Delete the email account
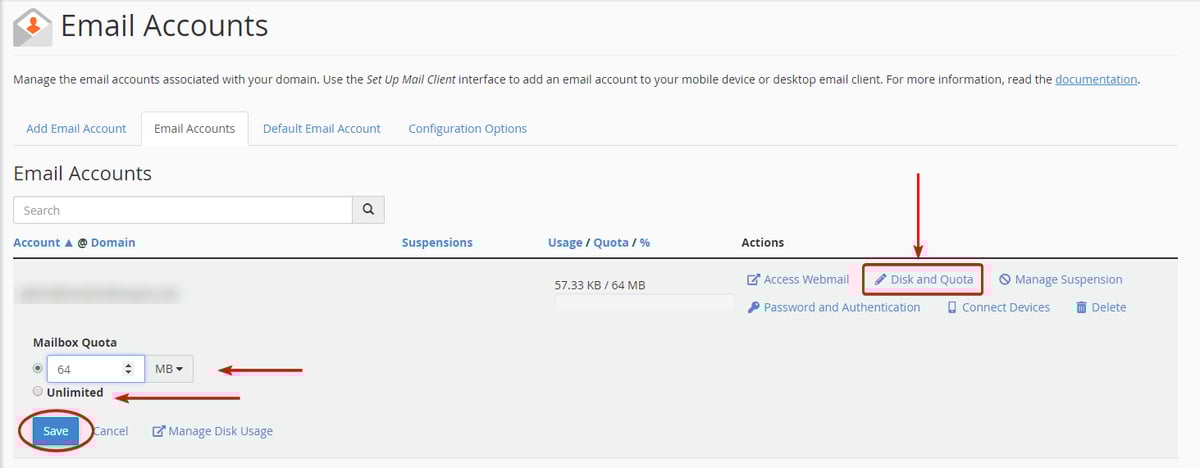1200x468 pixels. click(x=1101, y=308)
